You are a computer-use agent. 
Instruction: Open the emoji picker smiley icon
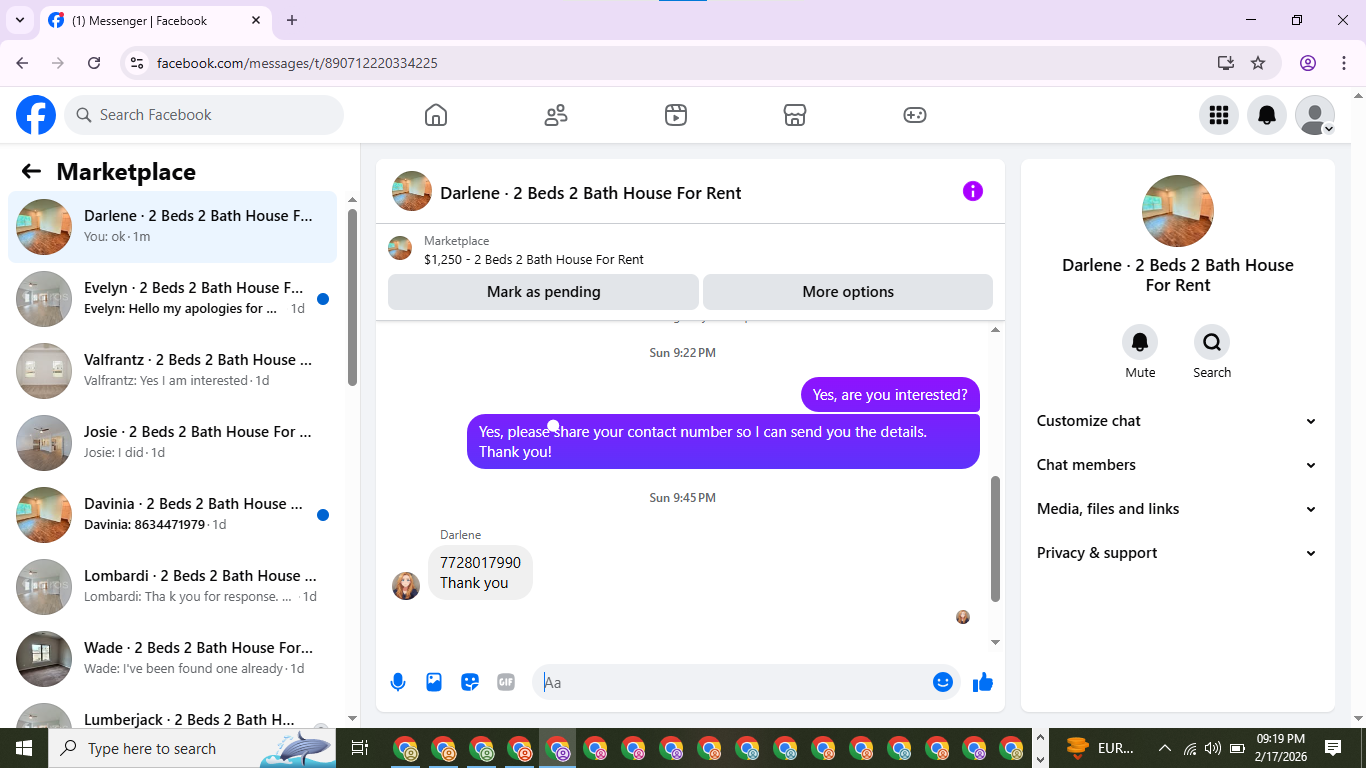click(x=943, y=682)
